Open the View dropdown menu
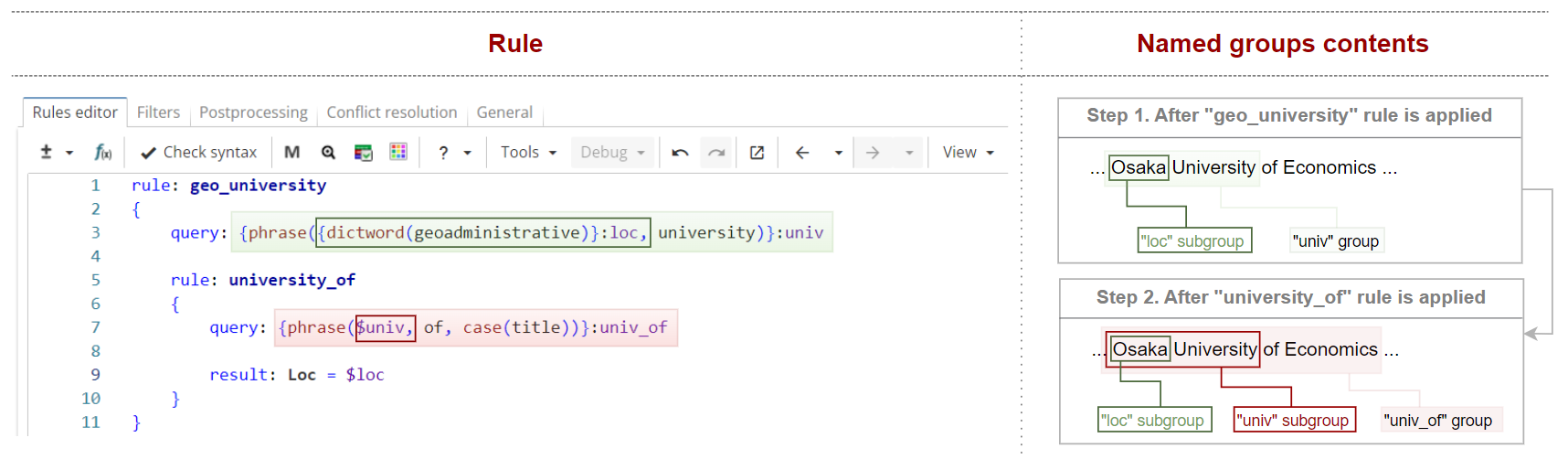This screenshot has width=1568, height=459. tap(968, 152)
